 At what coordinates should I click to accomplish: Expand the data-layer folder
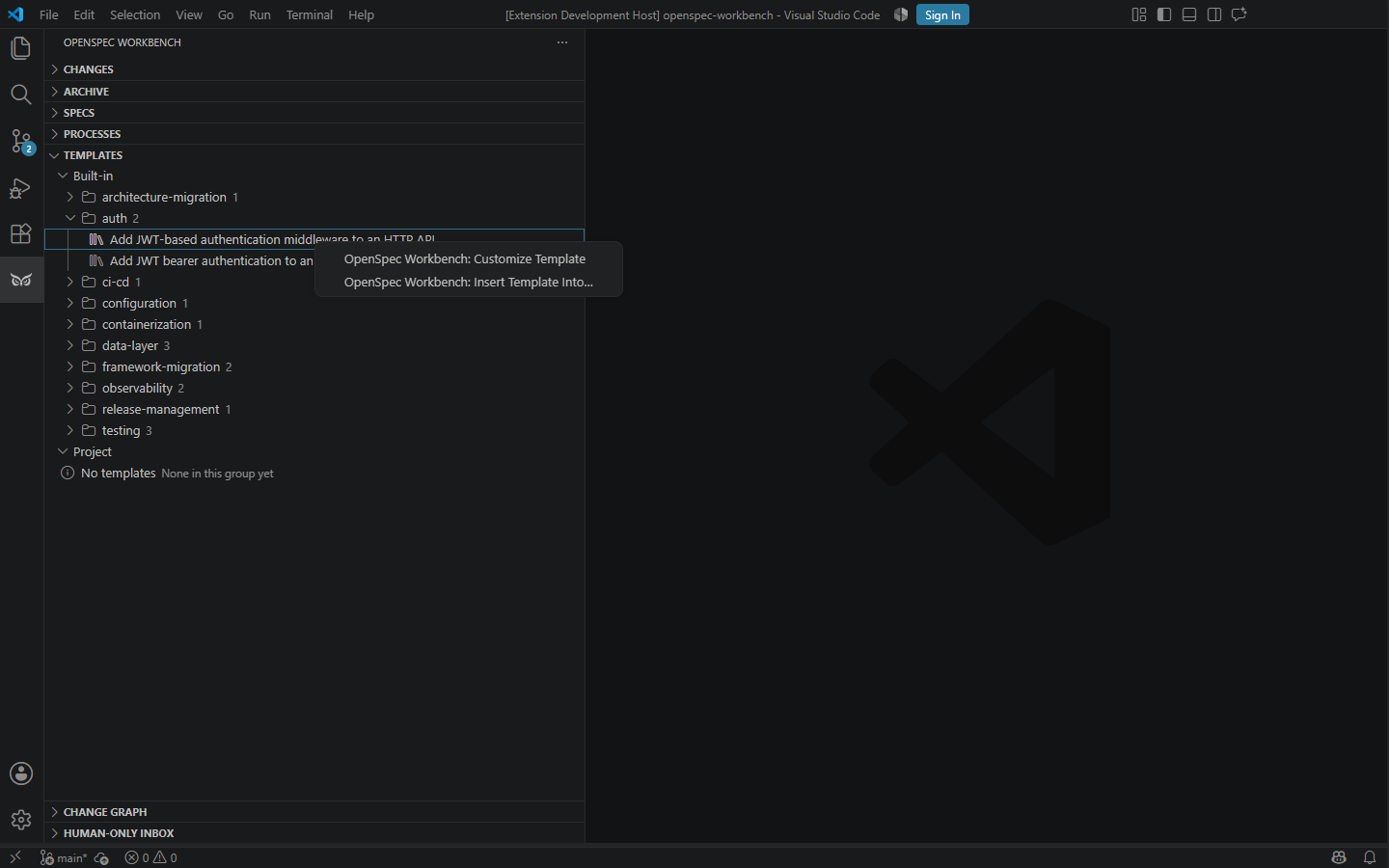pos(314,345)
